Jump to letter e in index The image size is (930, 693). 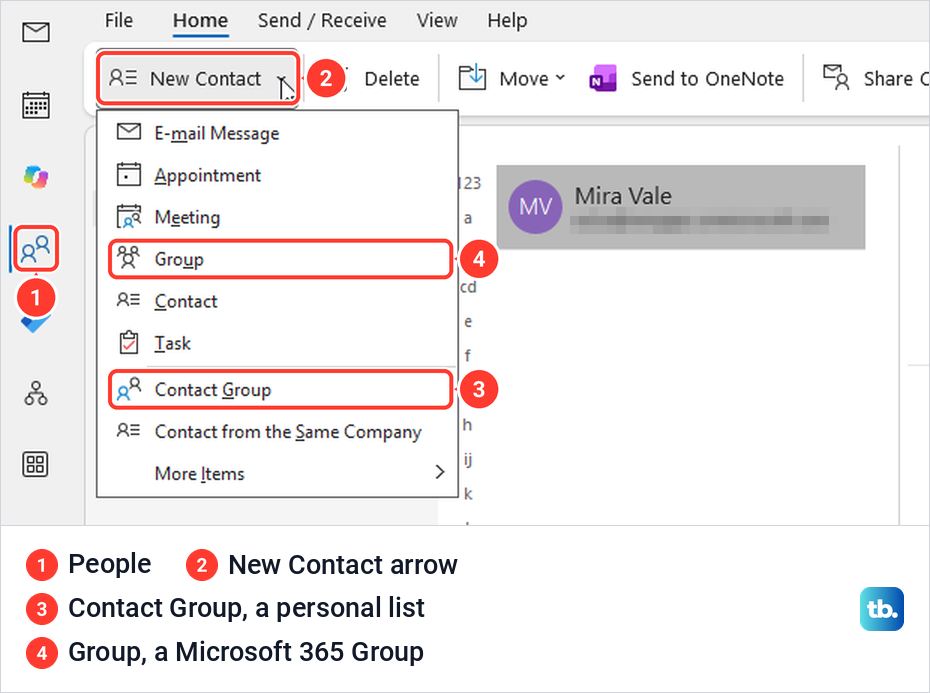[468, 322]
